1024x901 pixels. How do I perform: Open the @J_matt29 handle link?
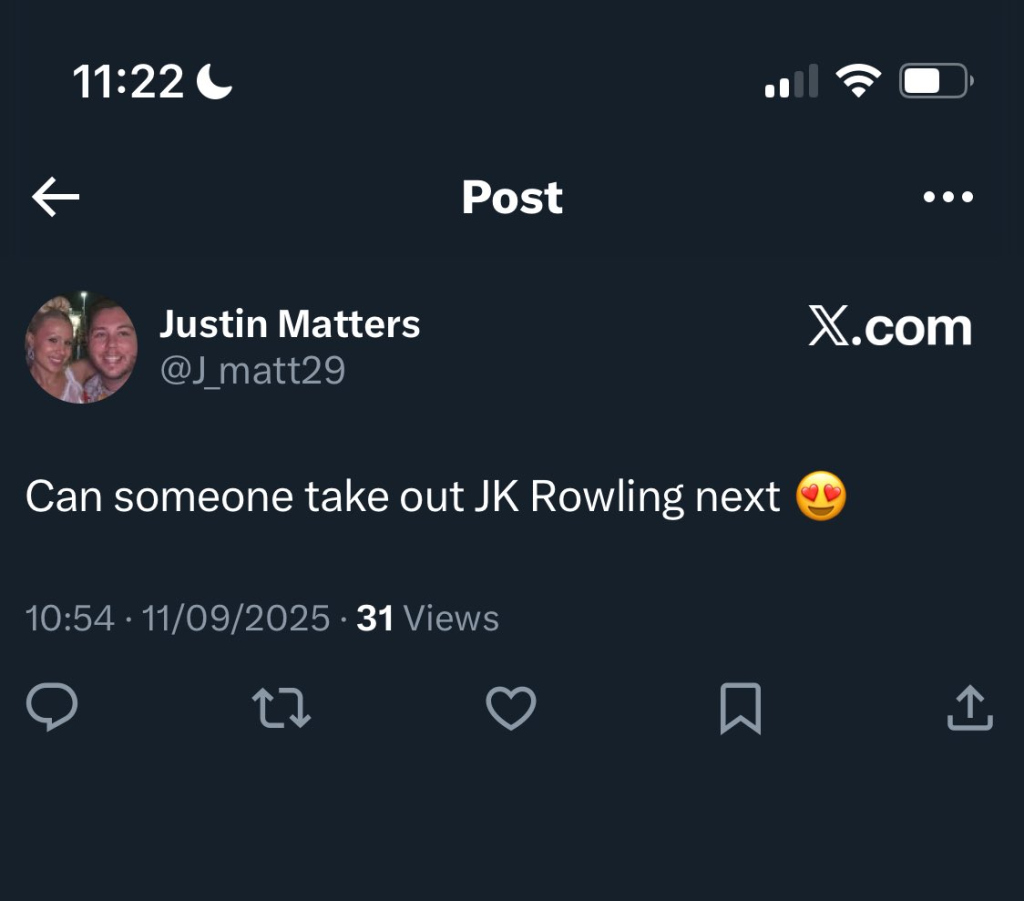tap(252, 371)
